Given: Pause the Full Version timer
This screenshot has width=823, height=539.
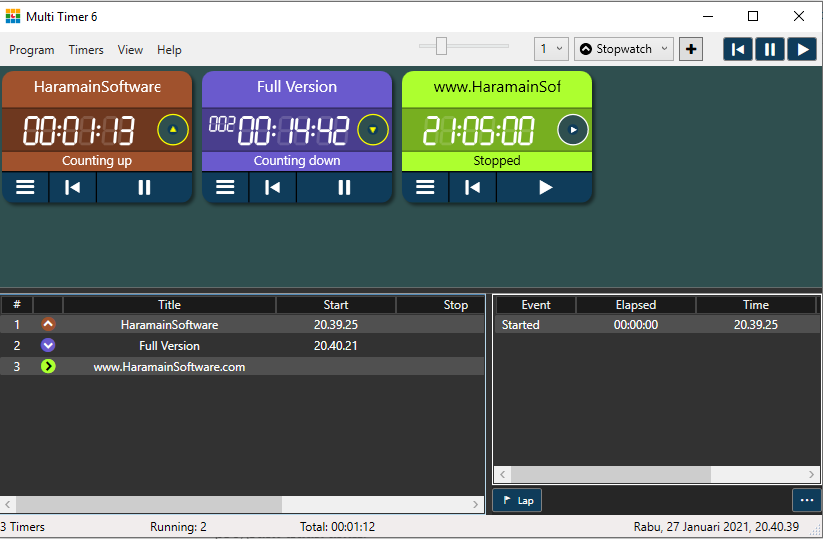Looking at the screenshot, I should (344, 187).
